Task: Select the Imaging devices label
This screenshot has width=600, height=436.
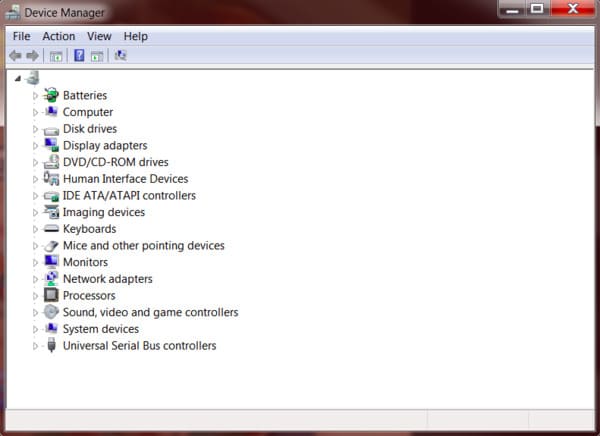Action: click(104, 212)
